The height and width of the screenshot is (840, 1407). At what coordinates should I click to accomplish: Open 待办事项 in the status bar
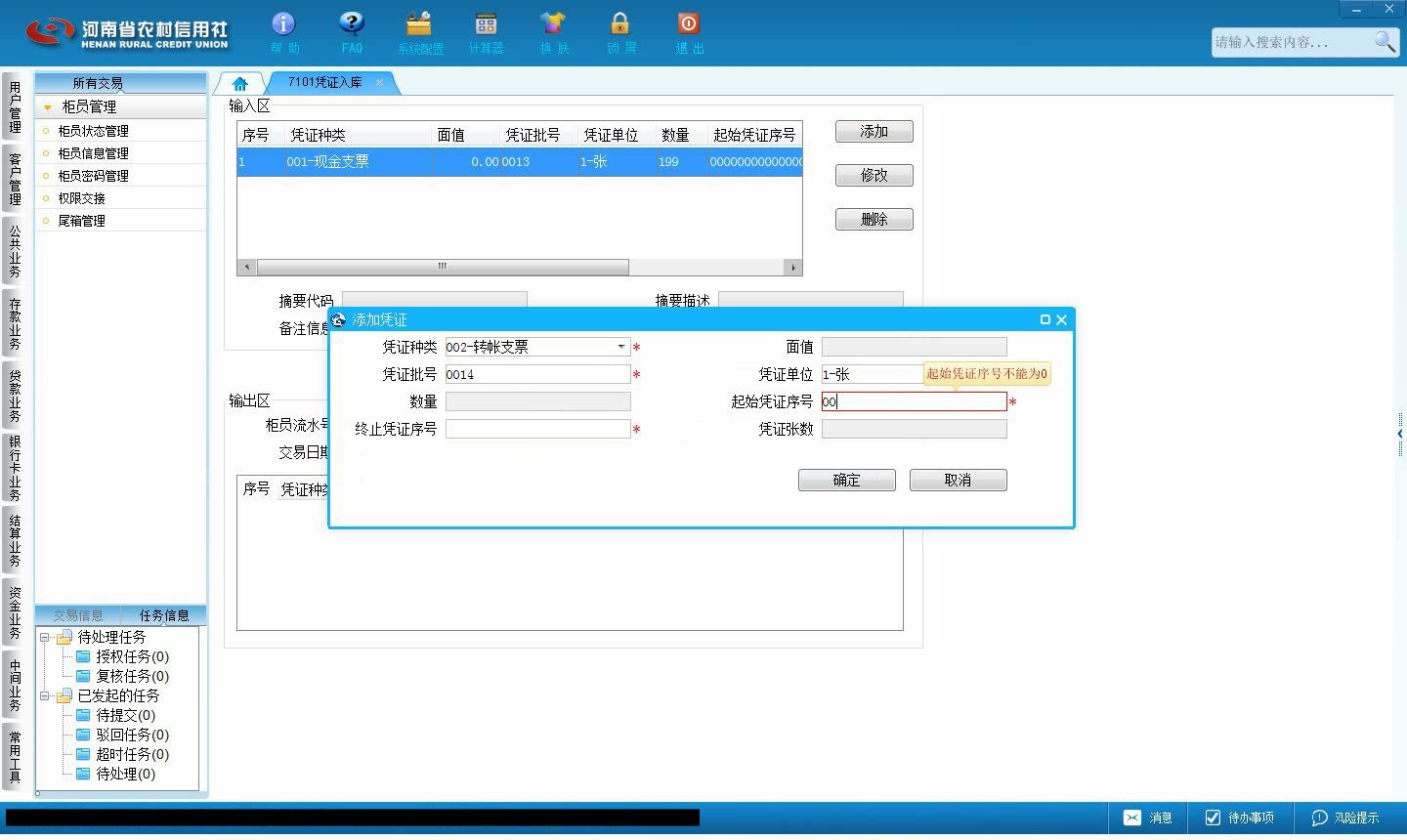click(1239, 818)
